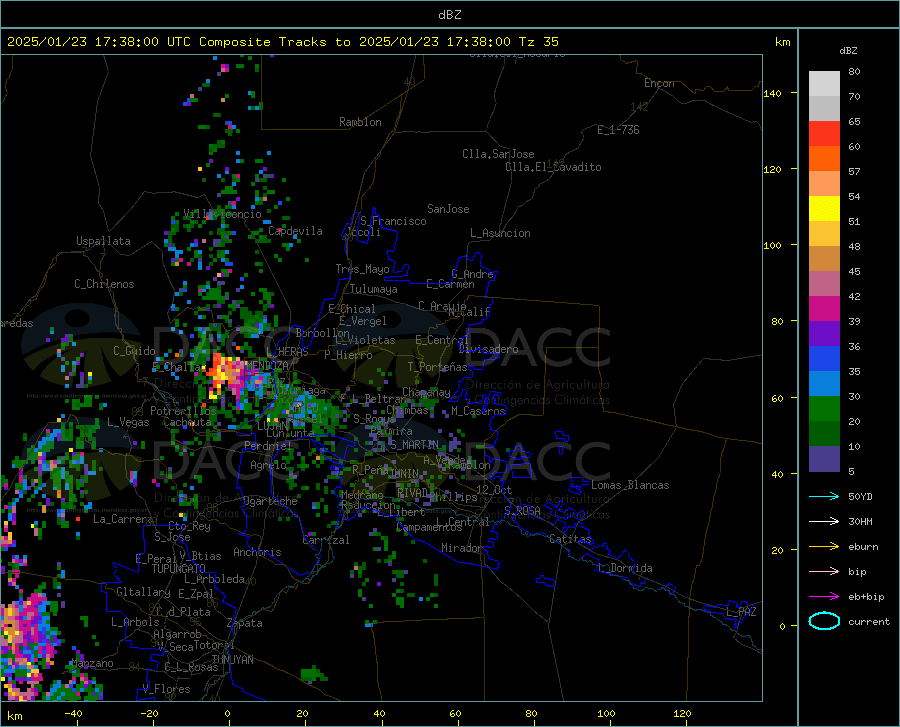Click the Divisadero label
The width and height of the screenshot is (900, 727).
click(488, 349)
